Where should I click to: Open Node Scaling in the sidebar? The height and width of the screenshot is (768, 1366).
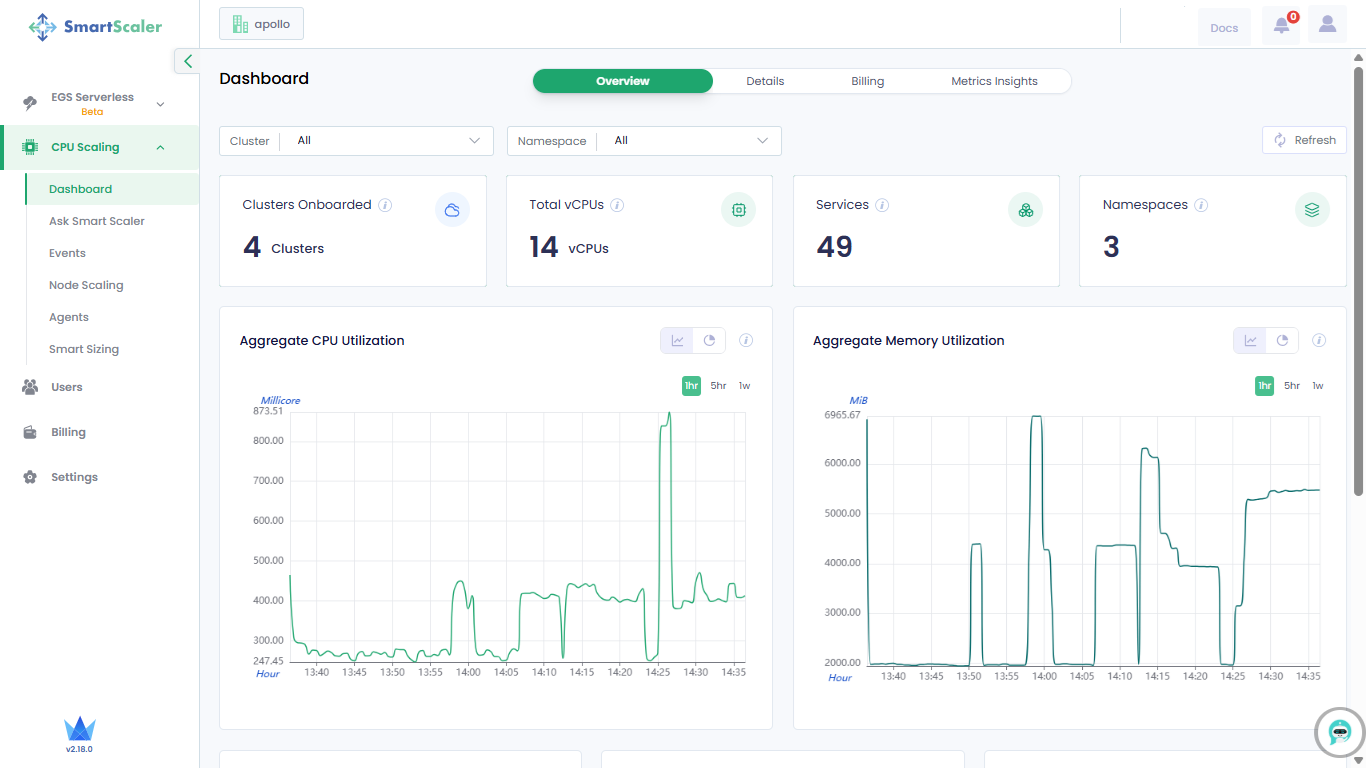[86, 285]
